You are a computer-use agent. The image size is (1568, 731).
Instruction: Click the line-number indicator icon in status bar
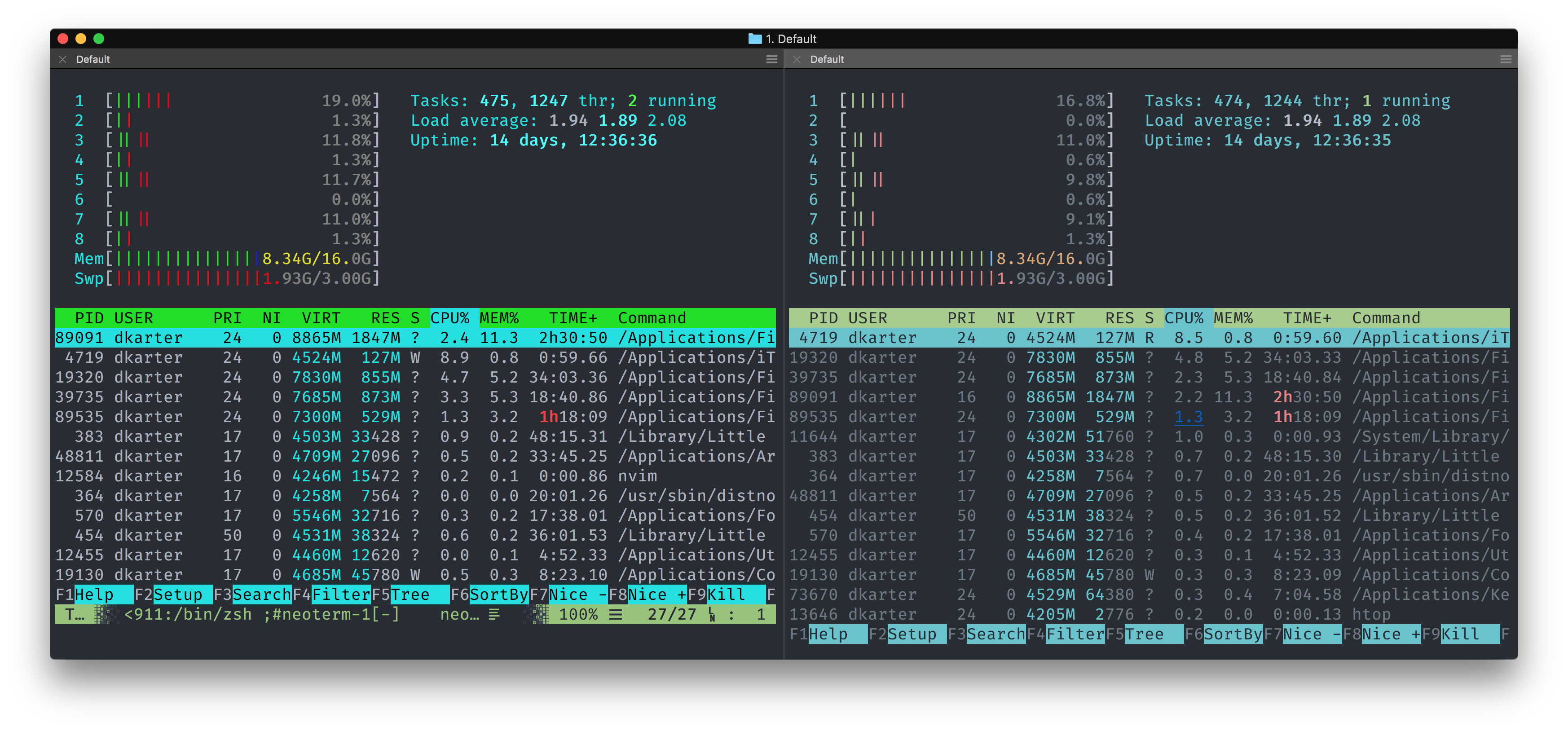(711, 614)
